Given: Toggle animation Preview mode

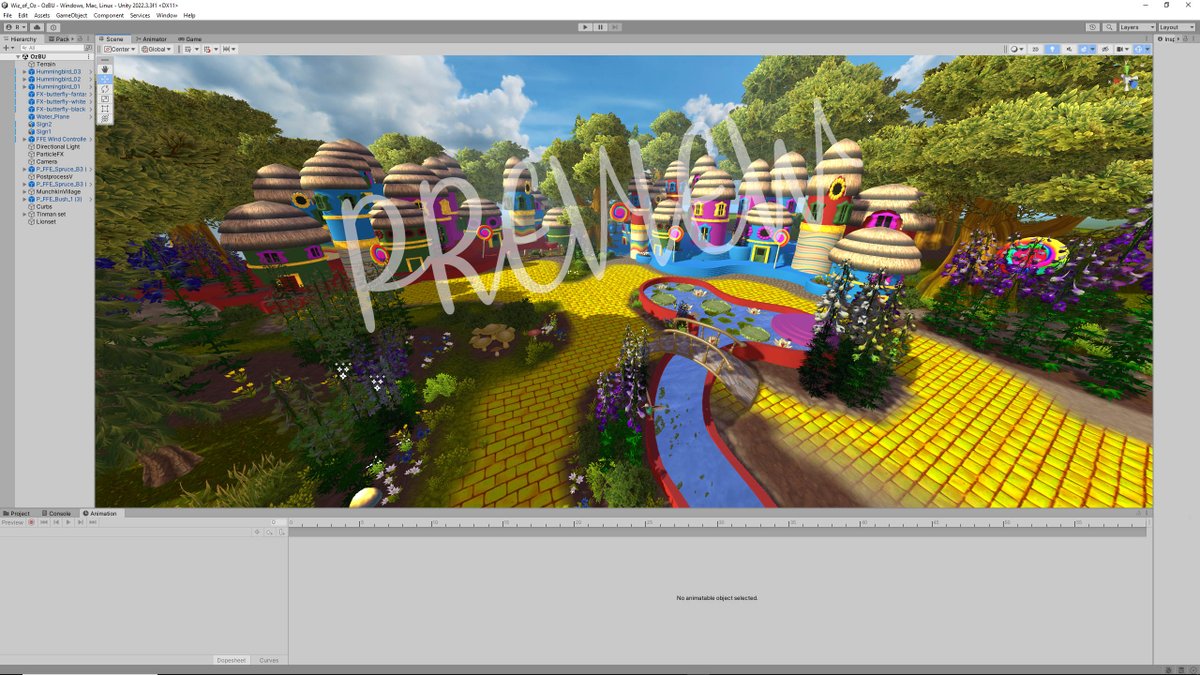Looking at the screenshot, I should click(x=12, y=522).
